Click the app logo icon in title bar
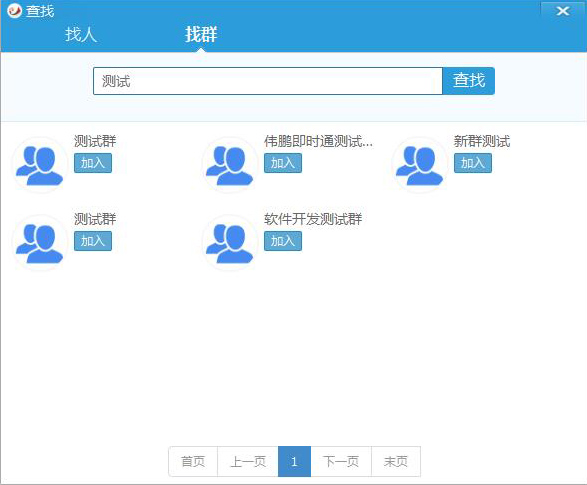 pyautogui.click(x=15, y=10)
